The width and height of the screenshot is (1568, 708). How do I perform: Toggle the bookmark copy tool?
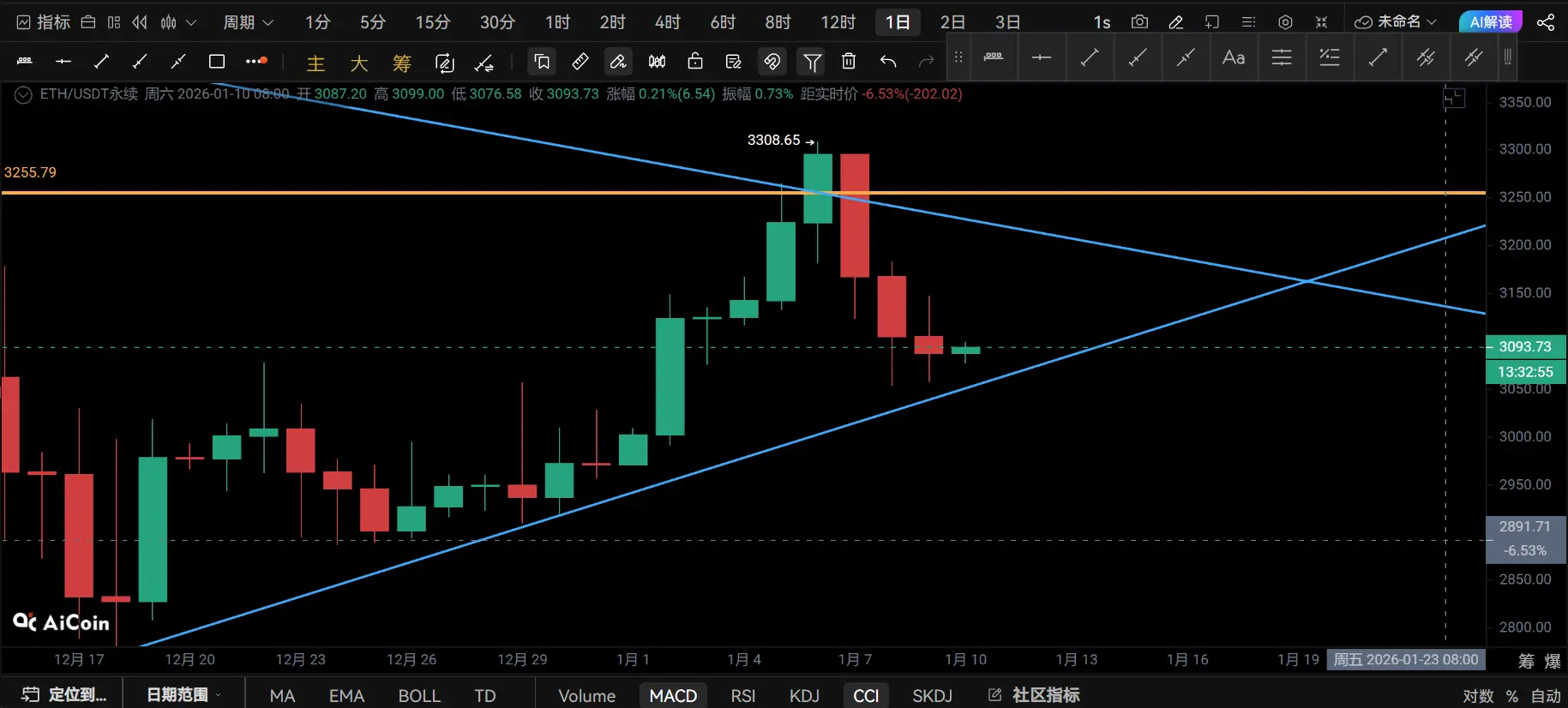pos(542,61)
